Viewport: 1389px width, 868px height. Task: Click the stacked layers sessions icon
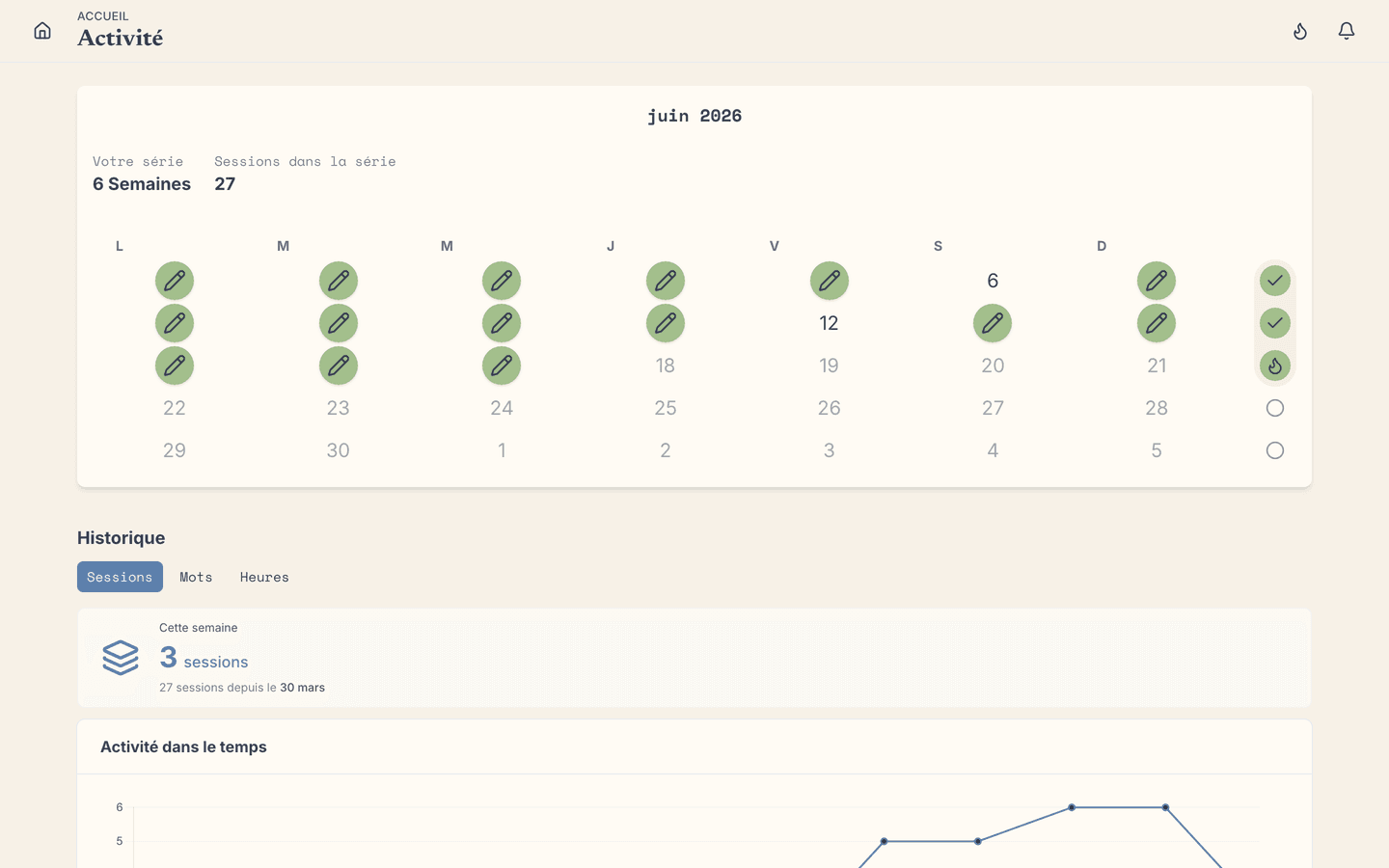click(121, 658)
